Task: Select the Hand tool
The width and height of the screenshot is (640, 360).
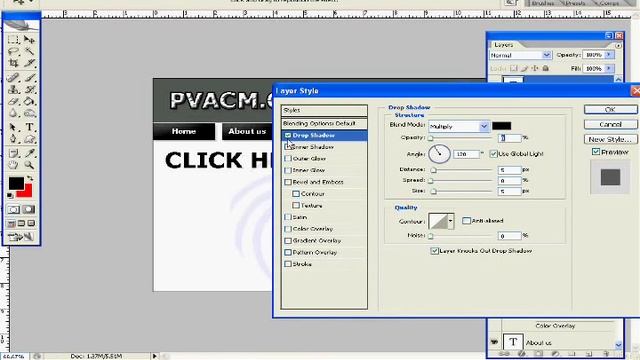Action: (13, 165)
